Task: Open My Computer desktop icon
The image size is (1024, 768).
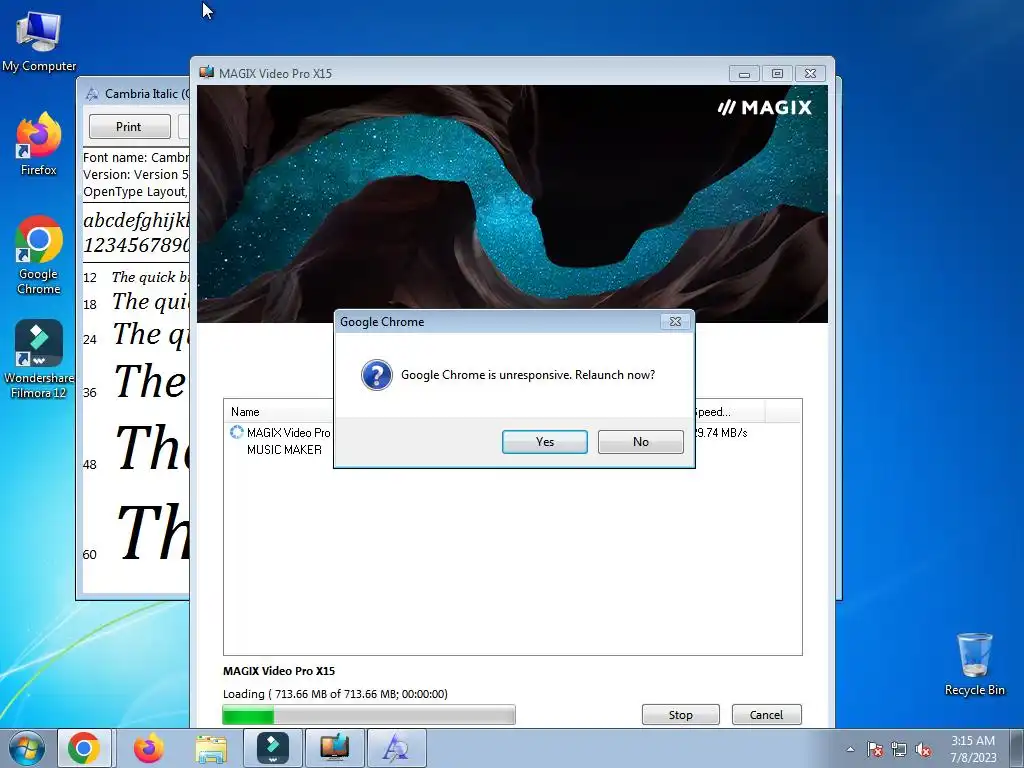Action: [x=39, y=42]
